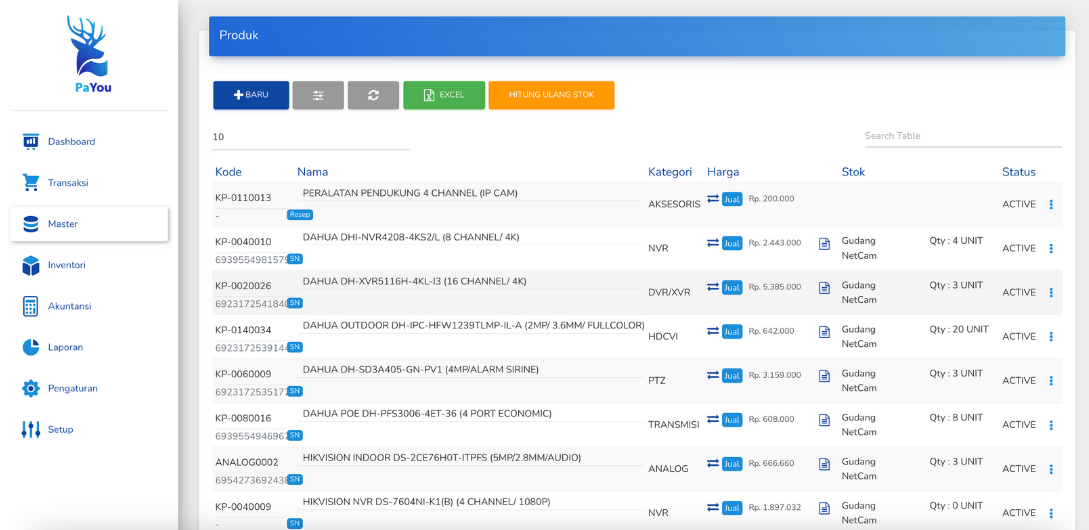Open actions menu for KP-0040009 row
1089x530 pixels.
point(1051,513)
